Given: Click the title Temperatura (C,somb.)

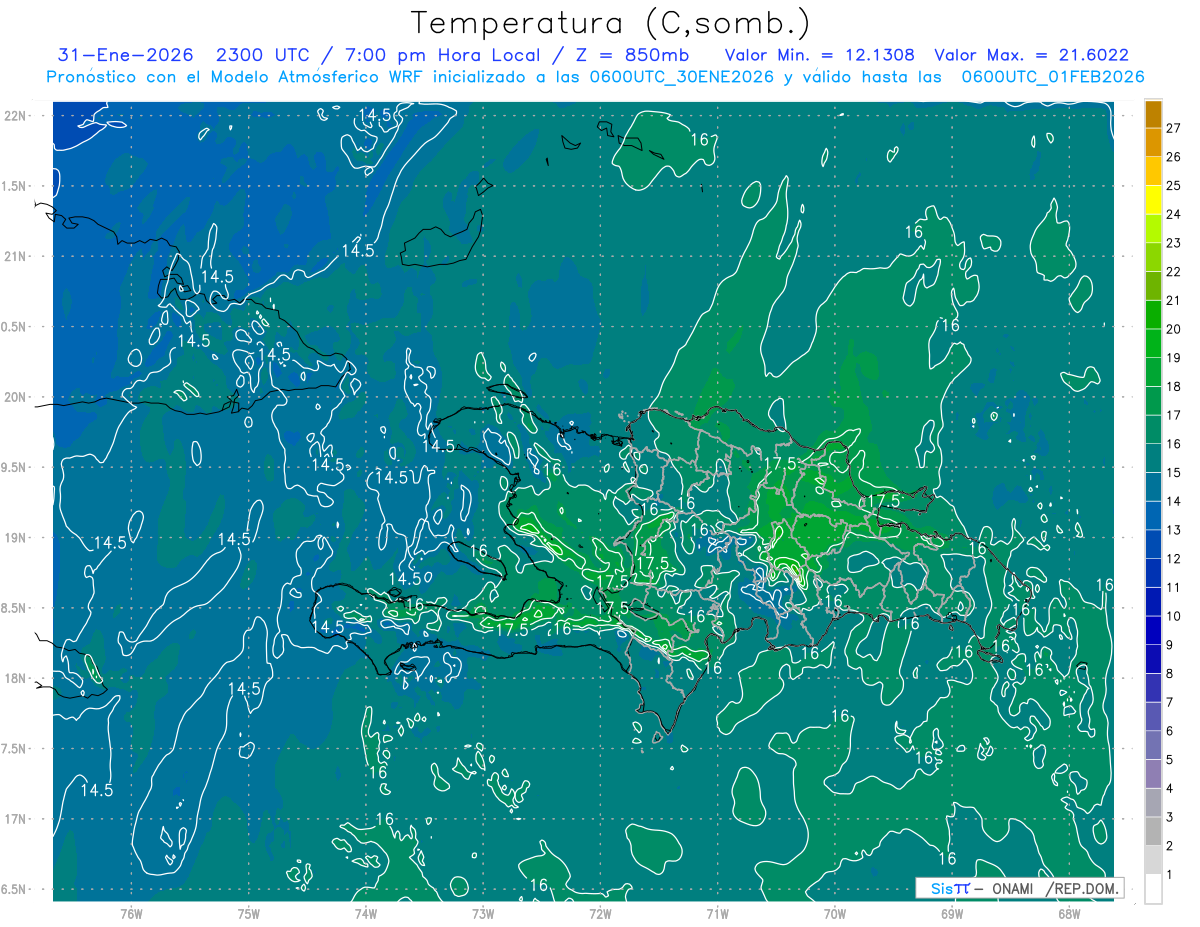Looking at the screenshot, I should 610,23.
